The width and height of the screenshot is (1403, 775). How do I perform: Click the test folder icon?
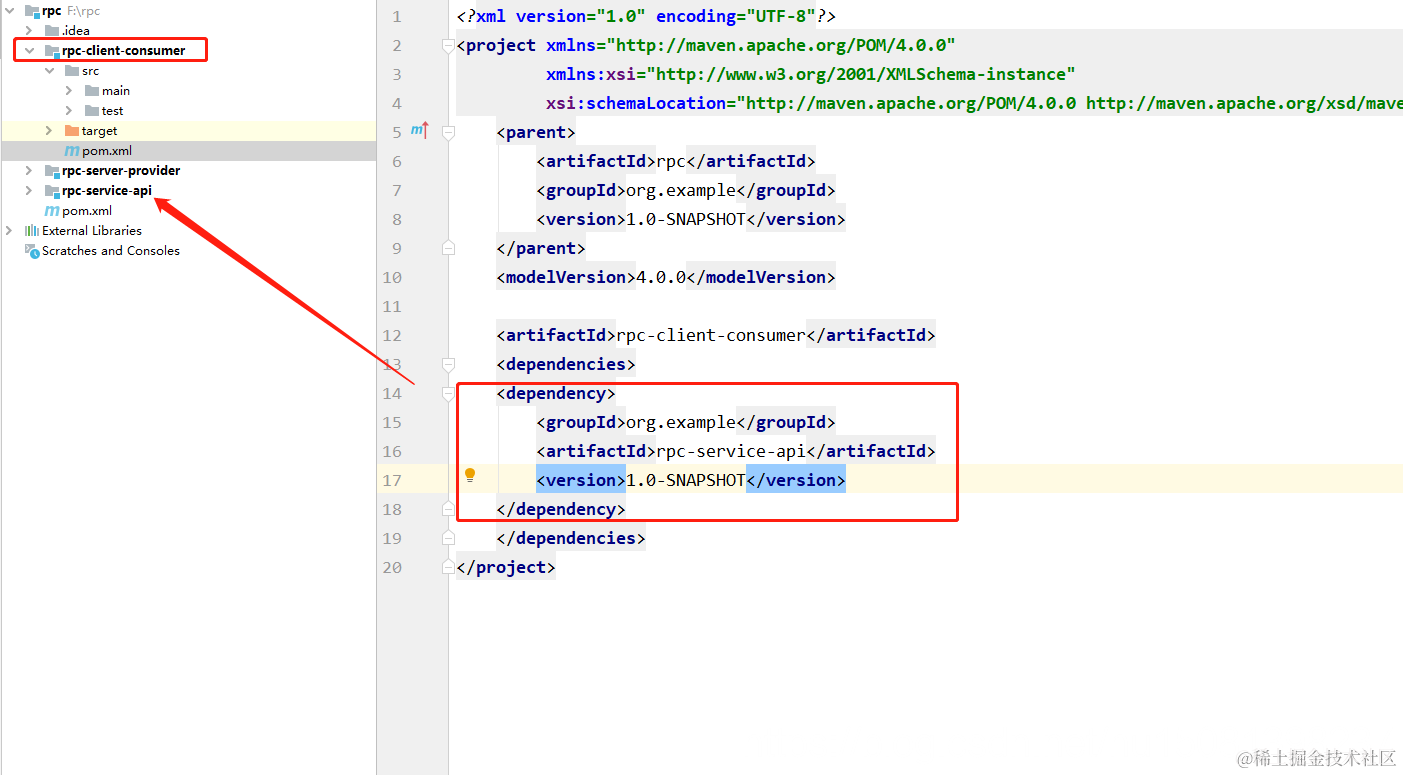point(92,111)
